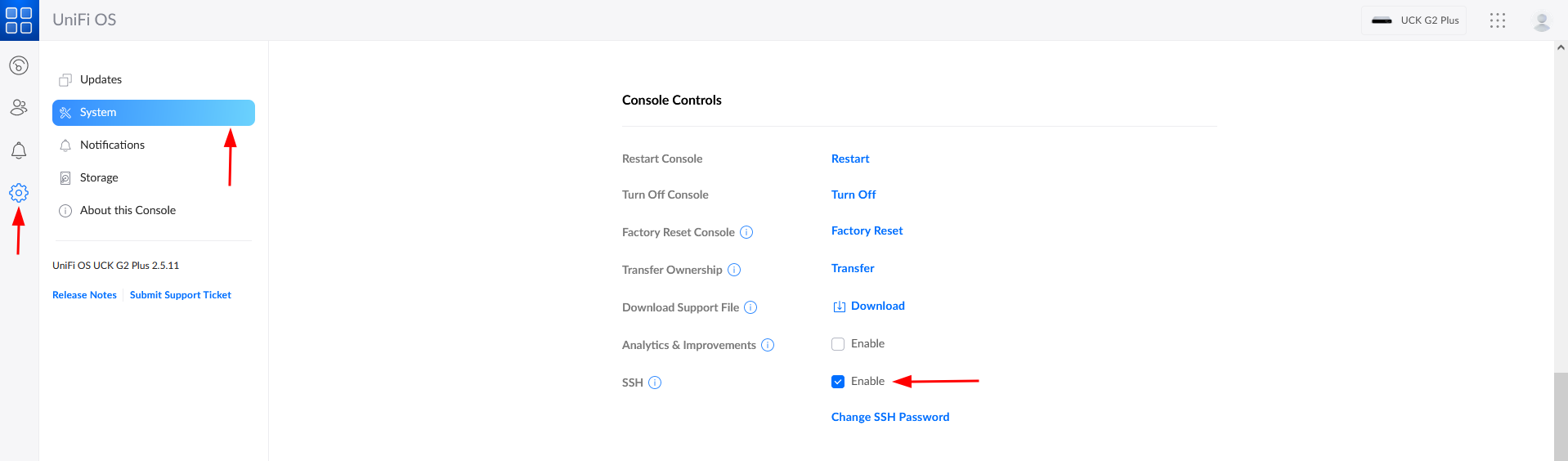Open the settings gear in left rail
The width and height of the screenshot is (1568, 461).
click(x=19, y=193)
